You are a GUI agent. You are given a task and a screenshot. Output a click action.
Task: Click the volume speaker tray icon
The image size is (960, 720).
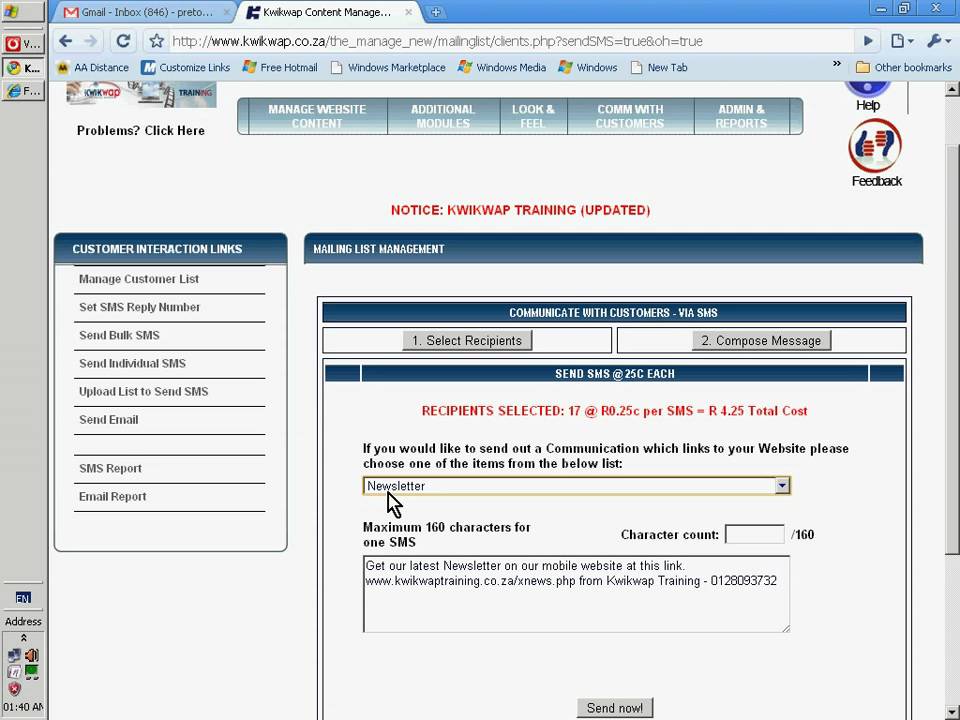tap(31, 656)
